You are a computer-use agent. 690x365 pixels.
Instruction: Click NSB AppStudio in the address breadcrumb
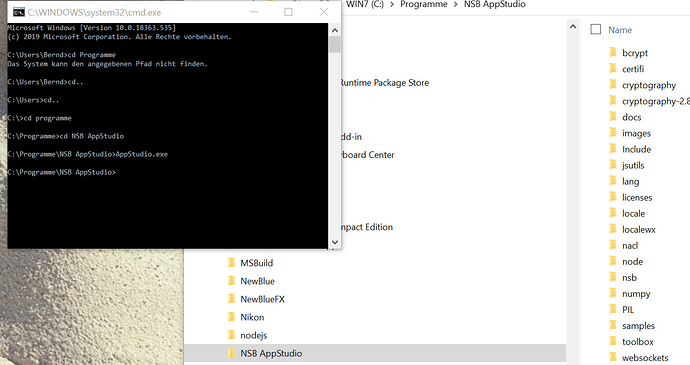pos(494,4)
